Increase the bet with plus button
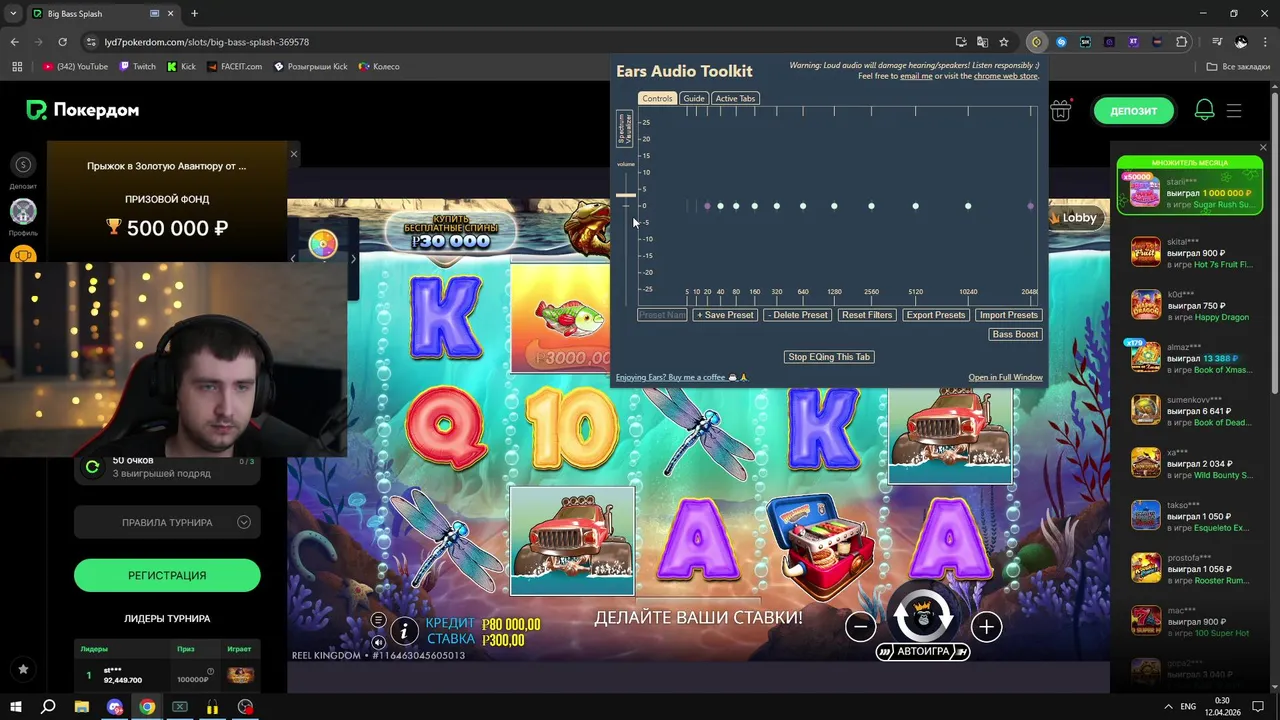 [x=986, y=627]
